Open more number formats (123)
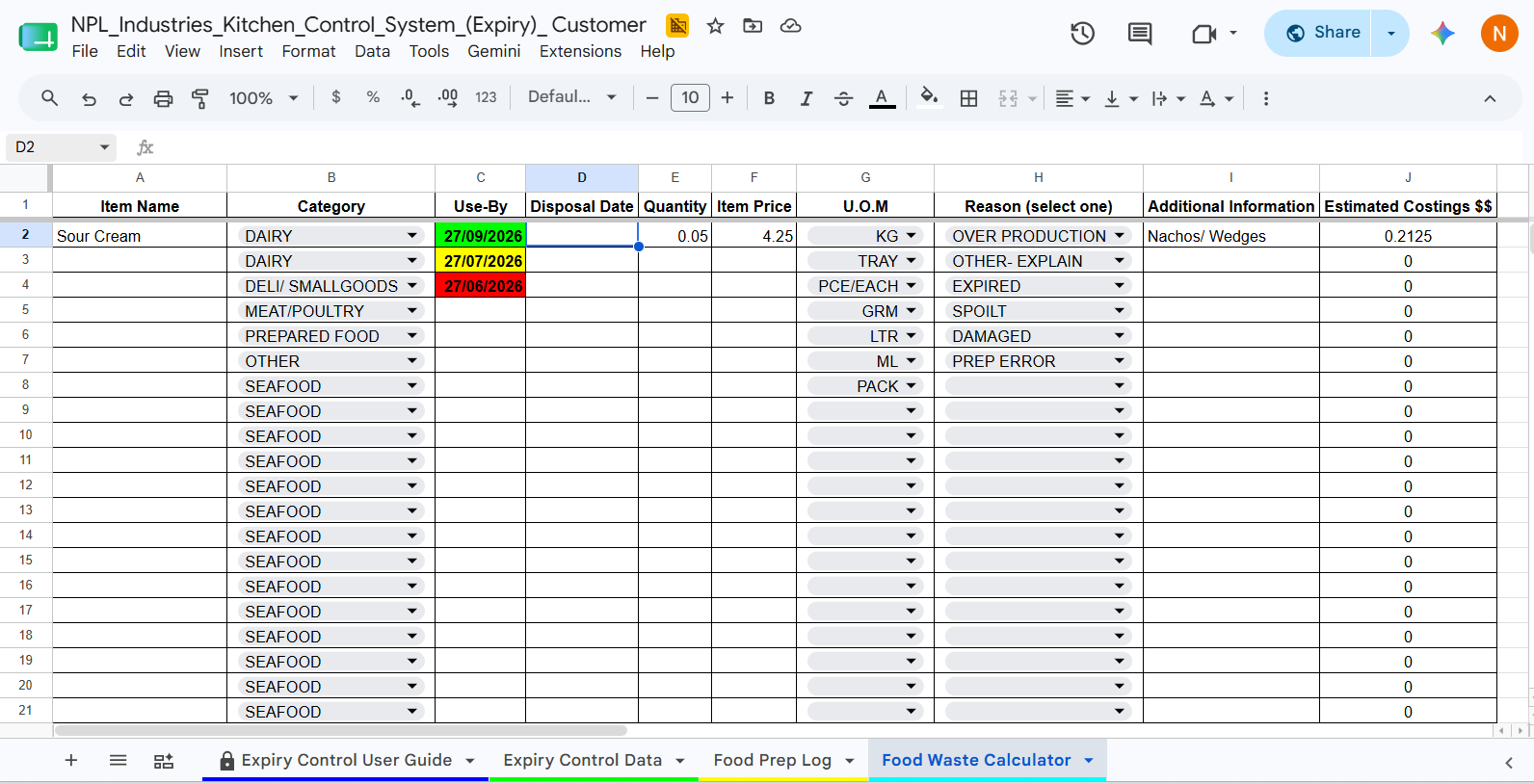Image resolution: width=1534 pixels, height=784 pixels. (486, 97)
